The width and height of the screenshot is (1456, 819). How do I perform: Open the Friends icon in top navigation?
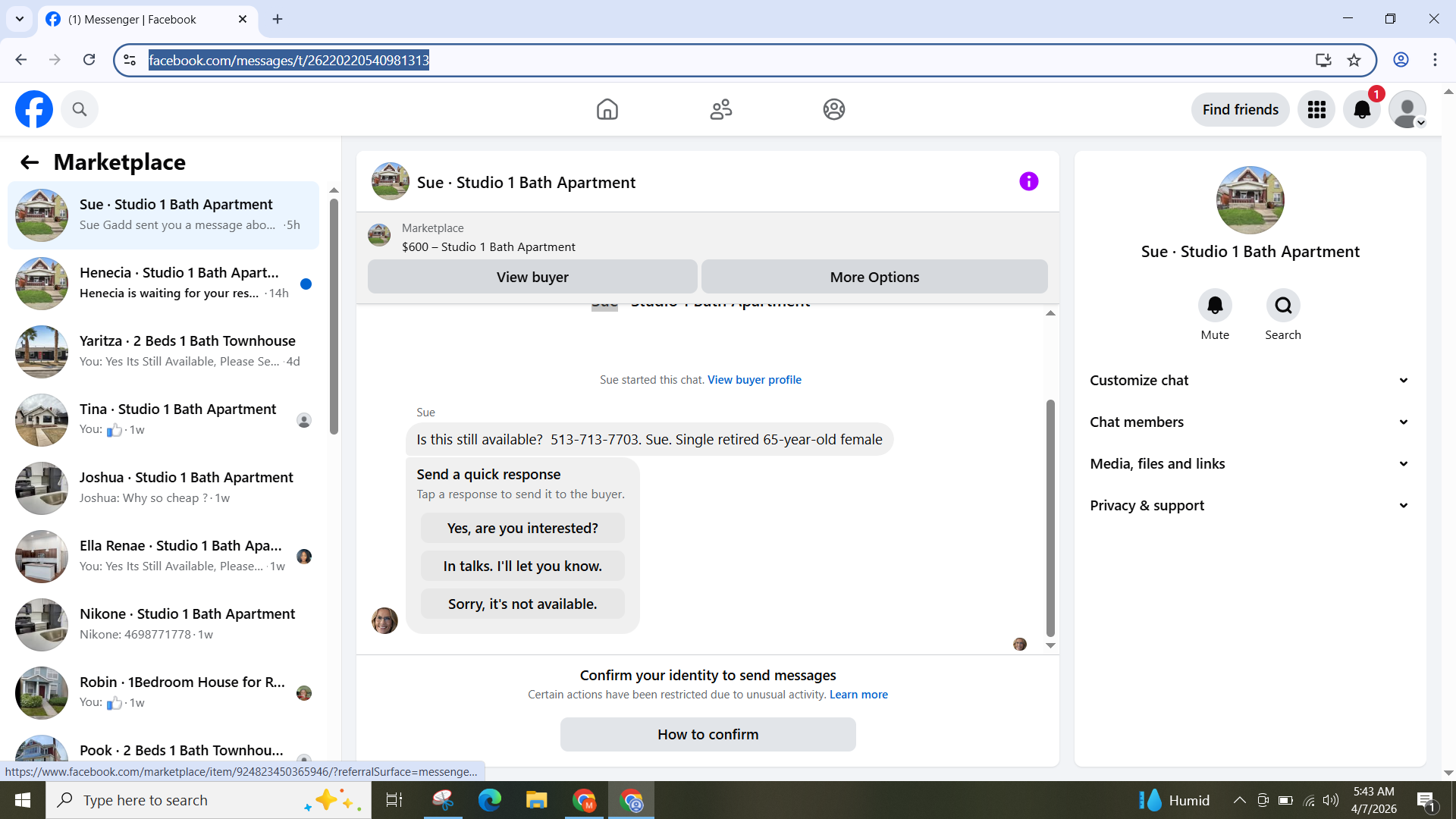click(x=721, y=109)
